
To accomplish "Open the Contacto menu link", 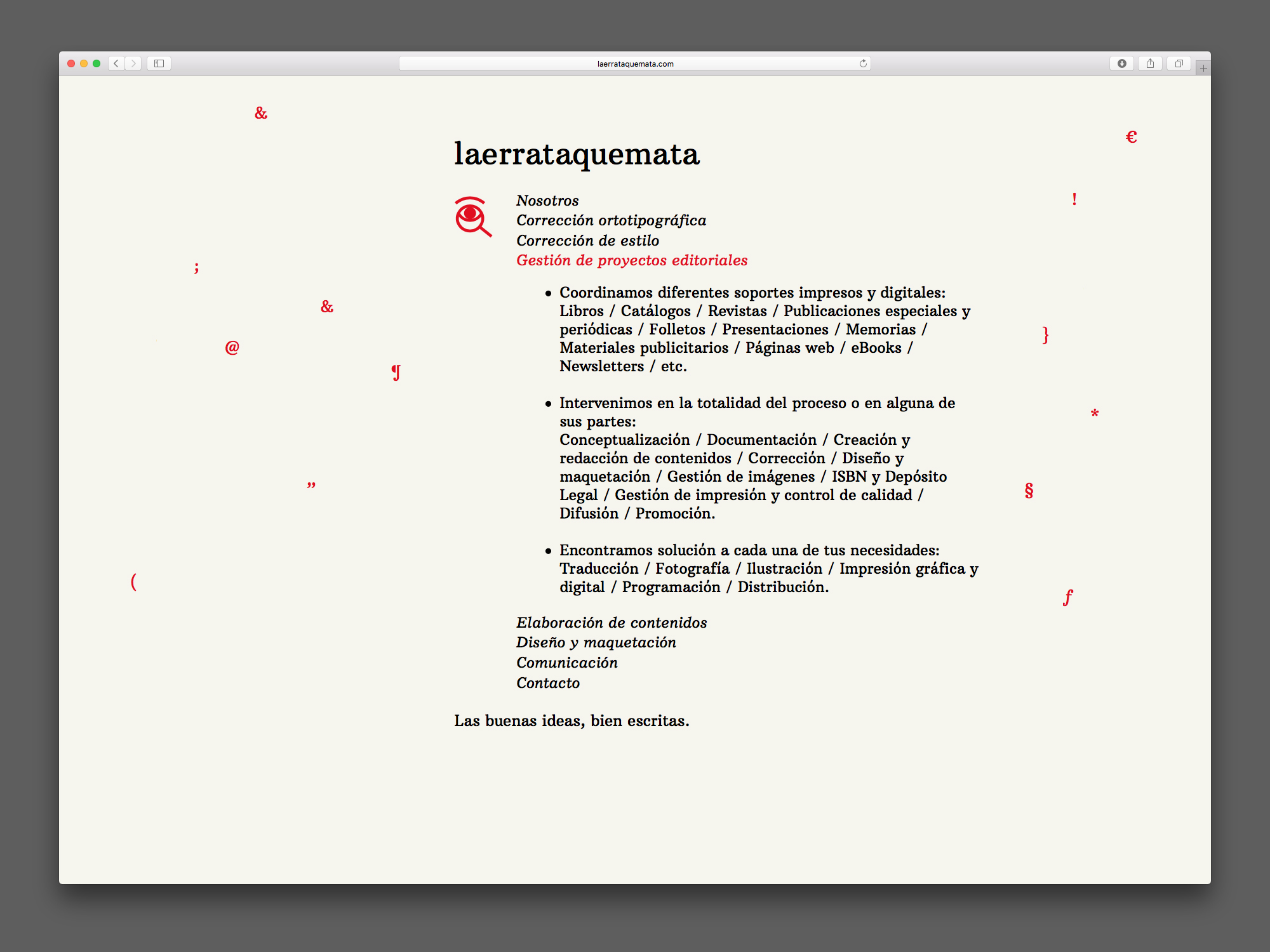I will point(548,683).
